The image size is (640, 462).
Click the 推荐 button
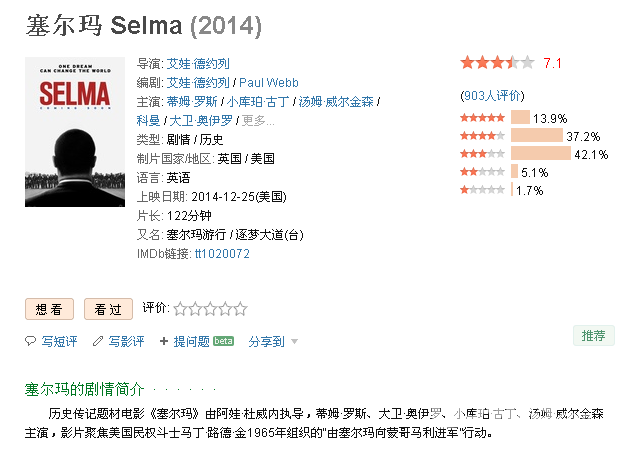click(x=593, y=335)
